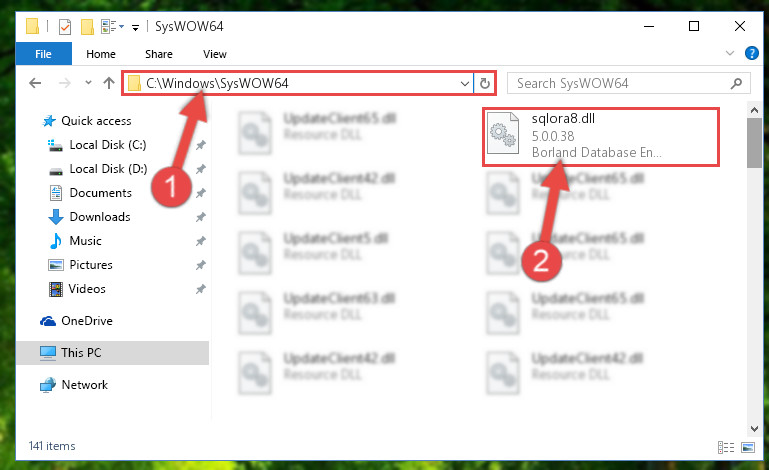This screenshot has height=470, width=769.
Task: Open Explorer help question mark icon
Action: coord(751,53)
